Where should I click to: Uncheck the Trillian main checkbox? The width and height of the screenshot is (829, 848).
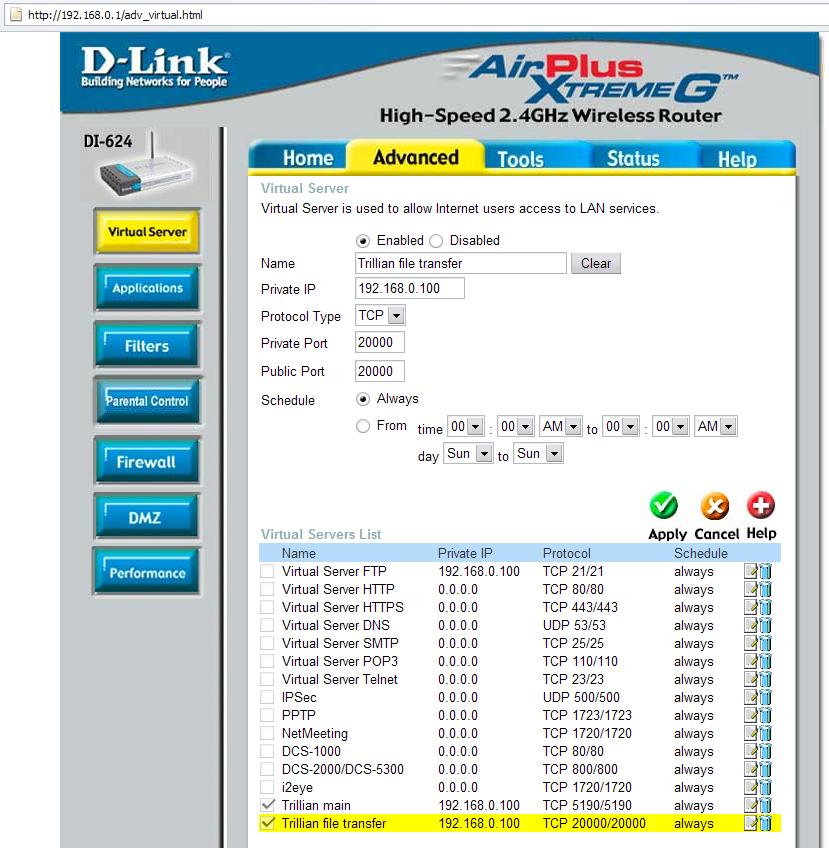pos(267,805)
